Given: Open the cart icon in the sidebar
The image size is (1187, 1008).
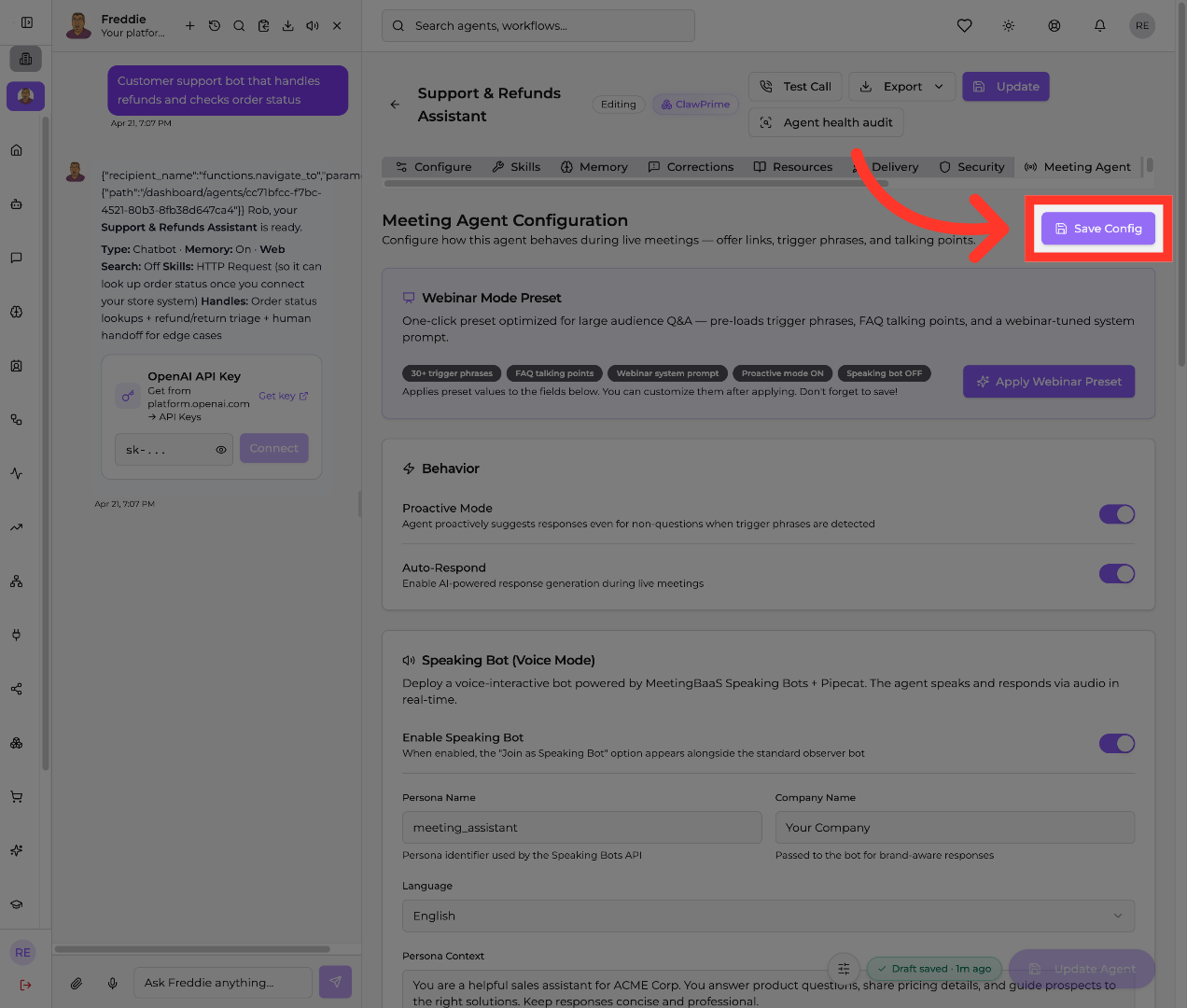Looking at the screenshot, I should point(17,797).
